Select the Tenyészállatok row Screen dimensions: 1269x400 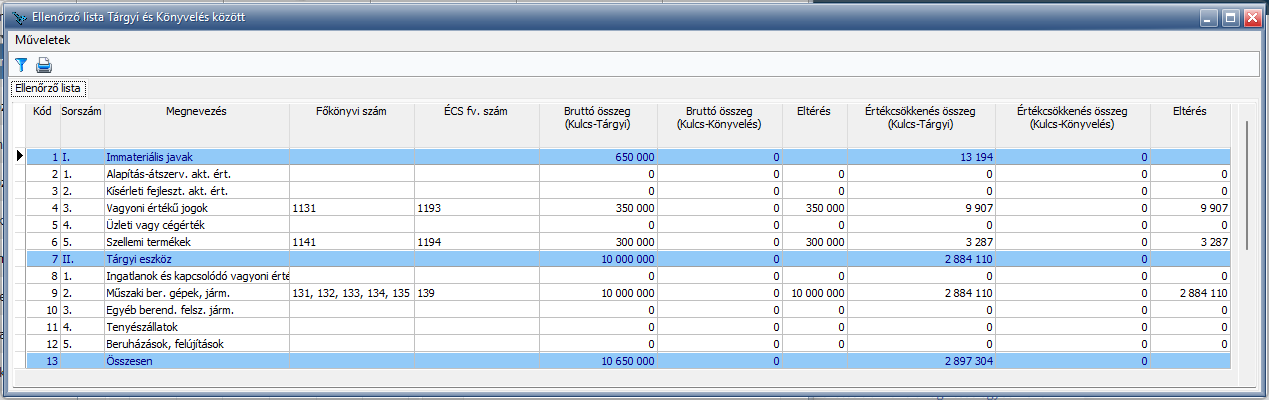coord(628,327)
